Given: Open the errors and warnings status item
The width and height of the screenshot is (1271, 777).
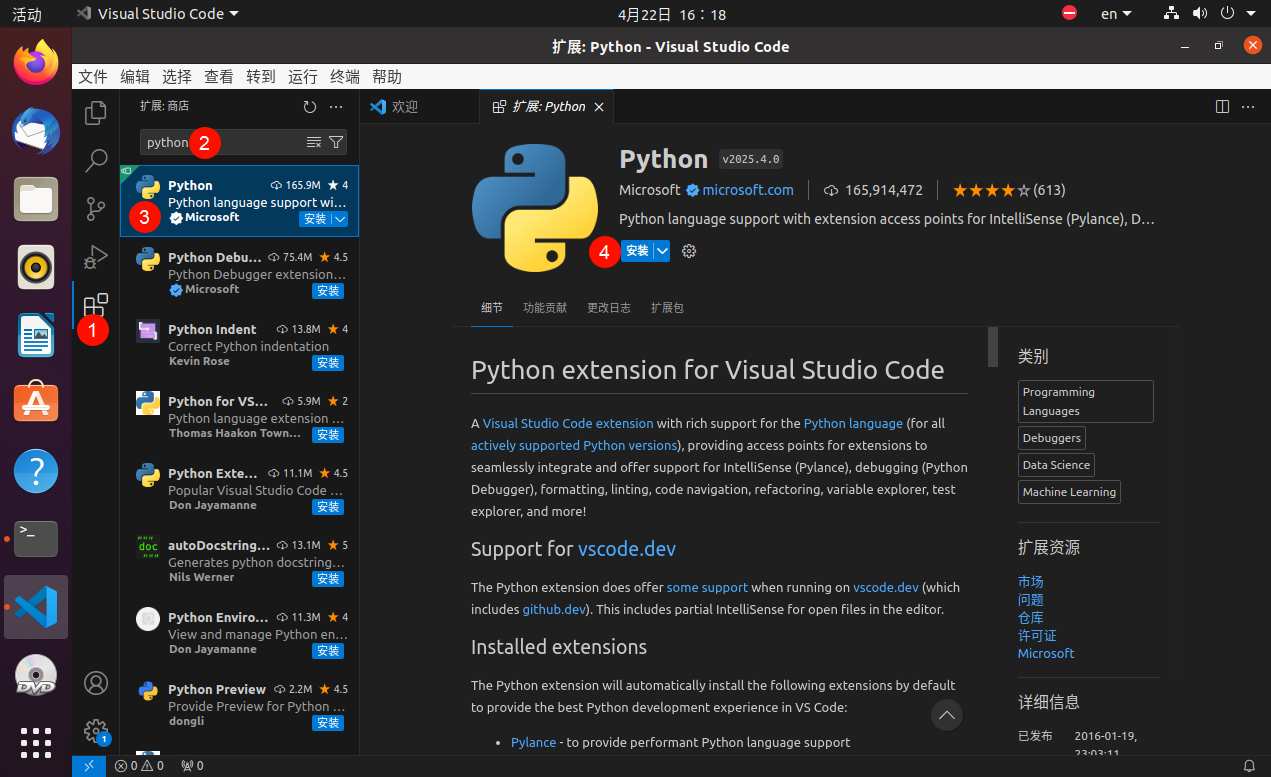Looking at the screenshot, I should pyautogui.click(x=139, y=766).
